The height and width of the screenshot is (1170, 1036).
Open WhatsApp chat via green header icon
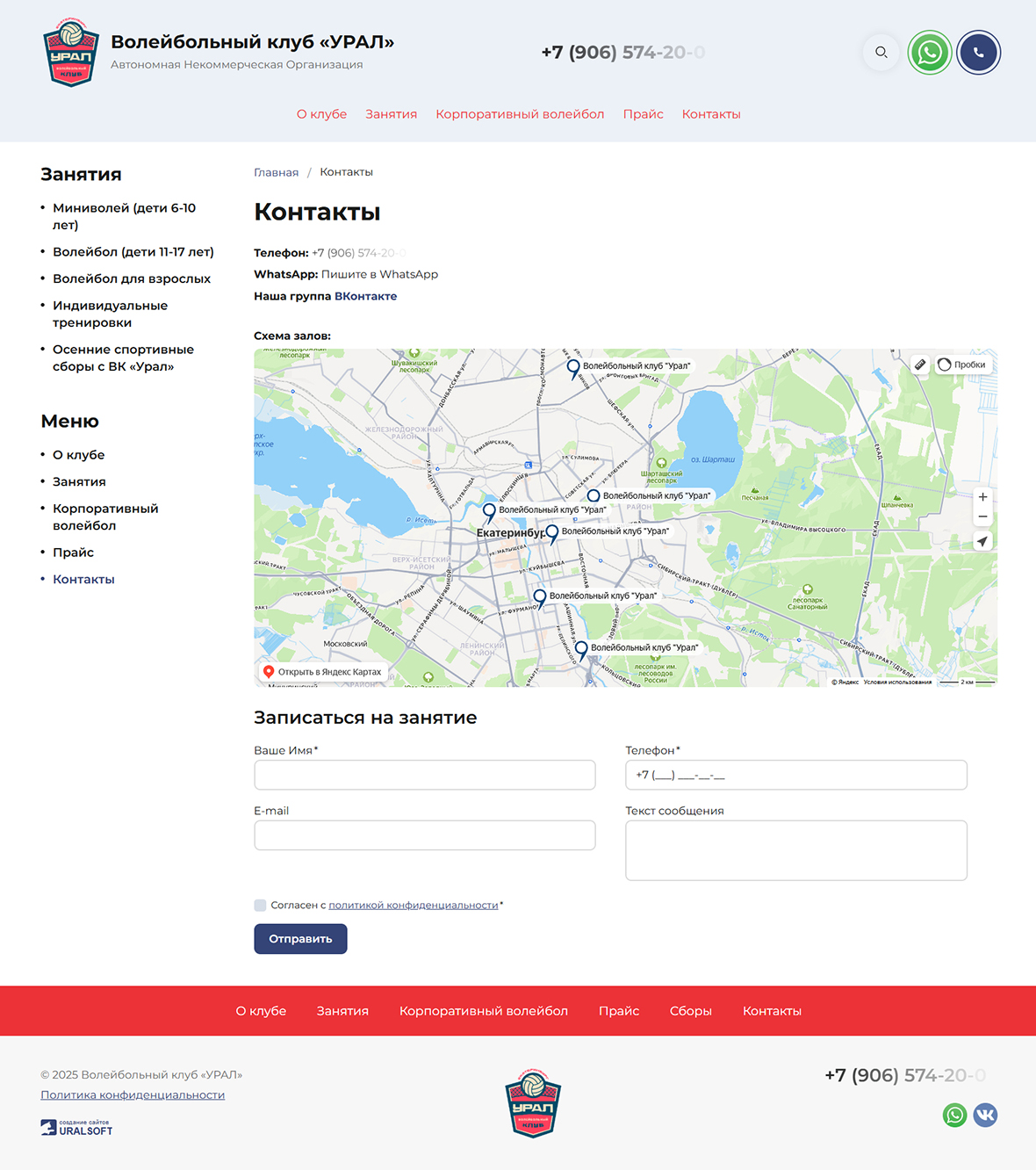(x=930, y=53)
